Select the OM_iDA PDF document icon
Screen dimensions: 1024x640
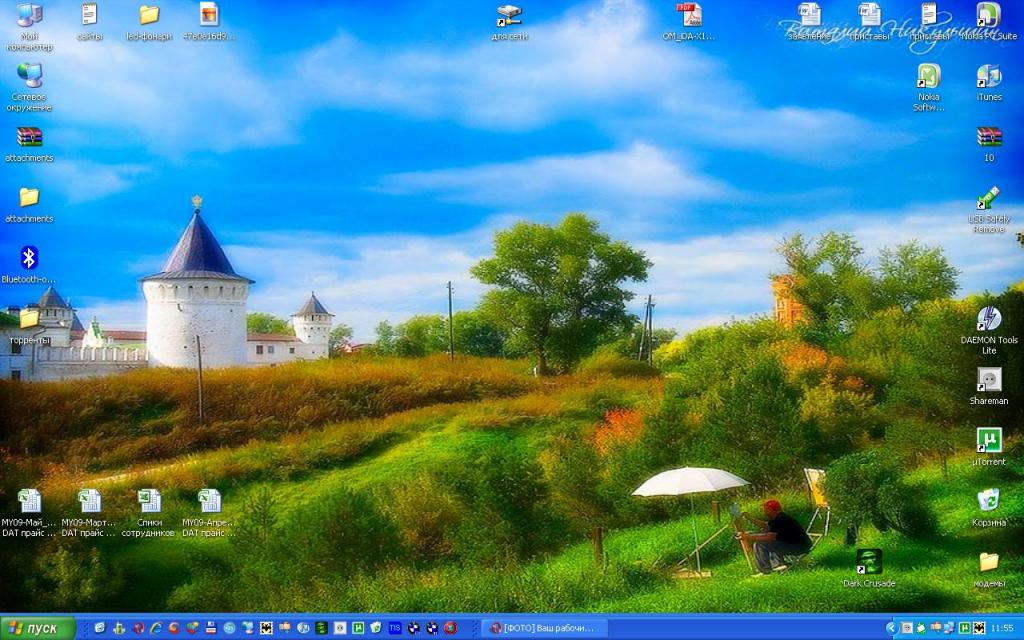tap(689, 16)
